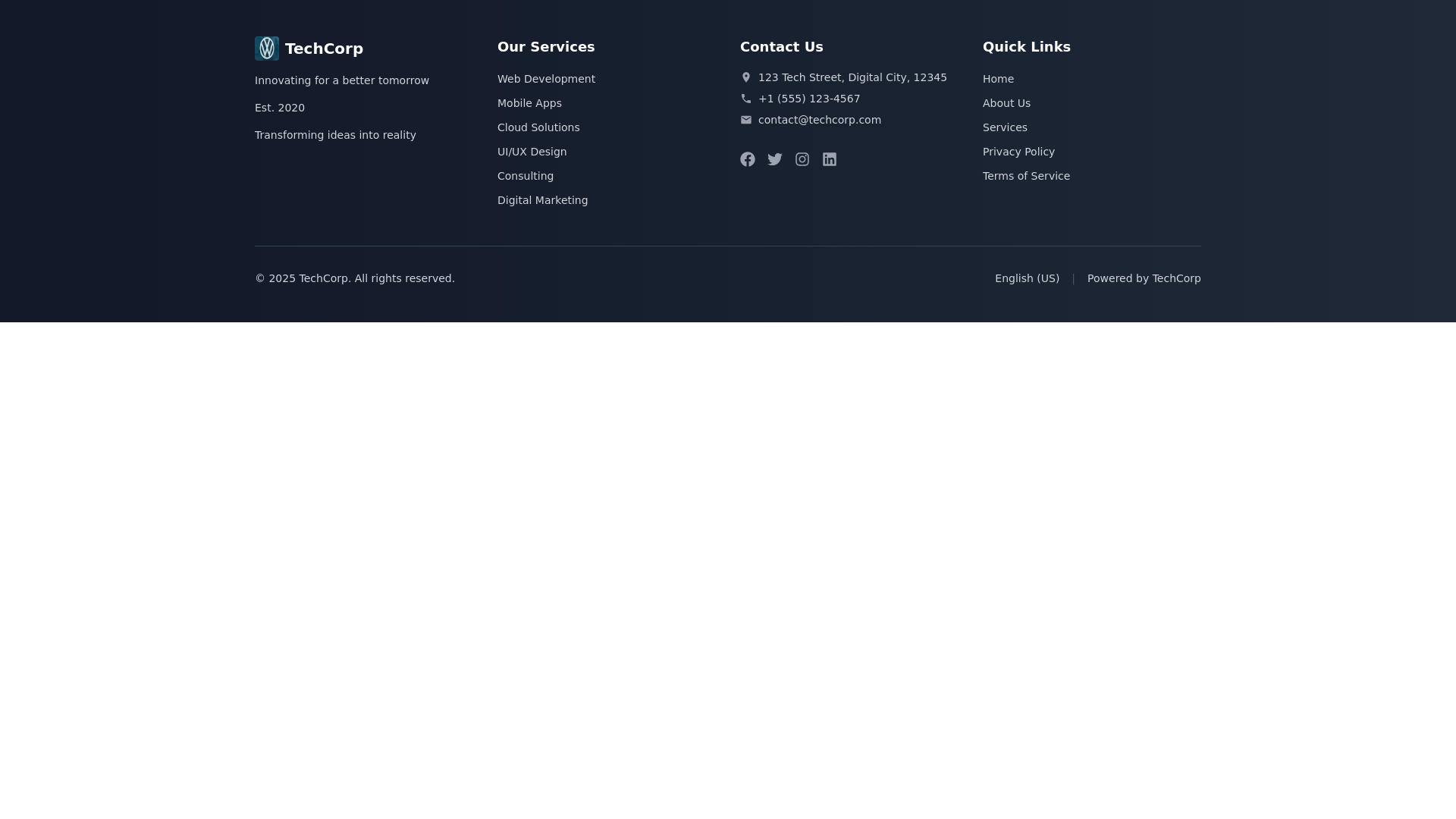Open TechCorp's Twitter profile
Screen dimensions: 1456x819
click(774, 159)
